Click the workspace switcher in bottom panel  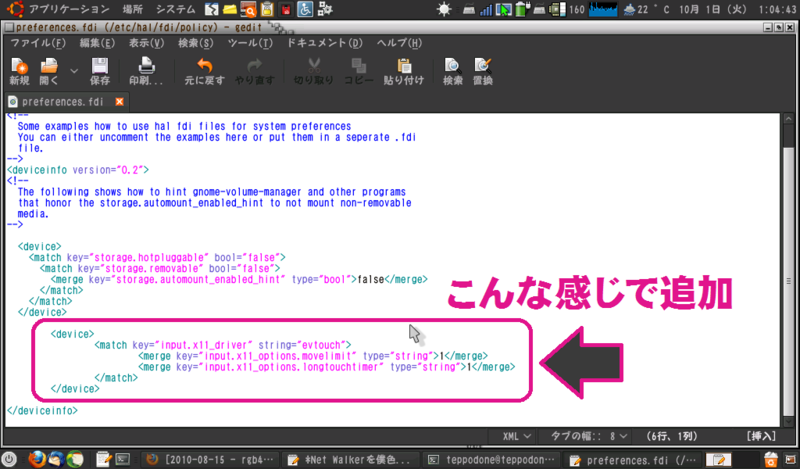click(x=731, y=460)
